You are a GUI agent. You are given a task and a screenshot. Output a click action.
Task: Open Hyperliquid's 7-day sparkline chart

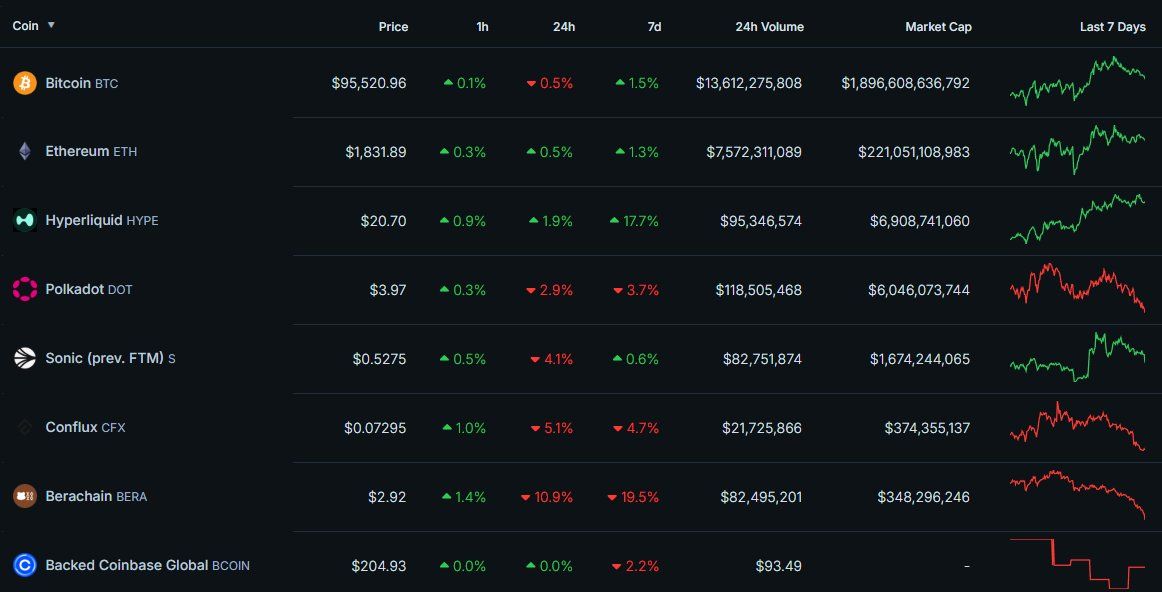pyautogui.click(x=1078, y=219)
